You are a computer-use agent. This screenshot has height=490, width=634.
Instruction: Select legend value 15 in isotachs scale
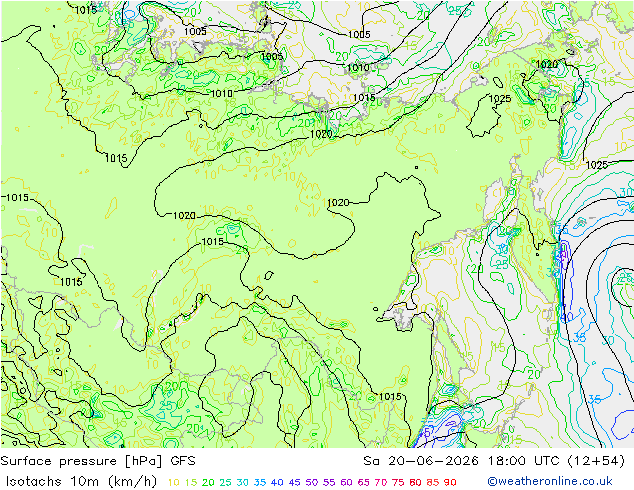click(191, 482)
